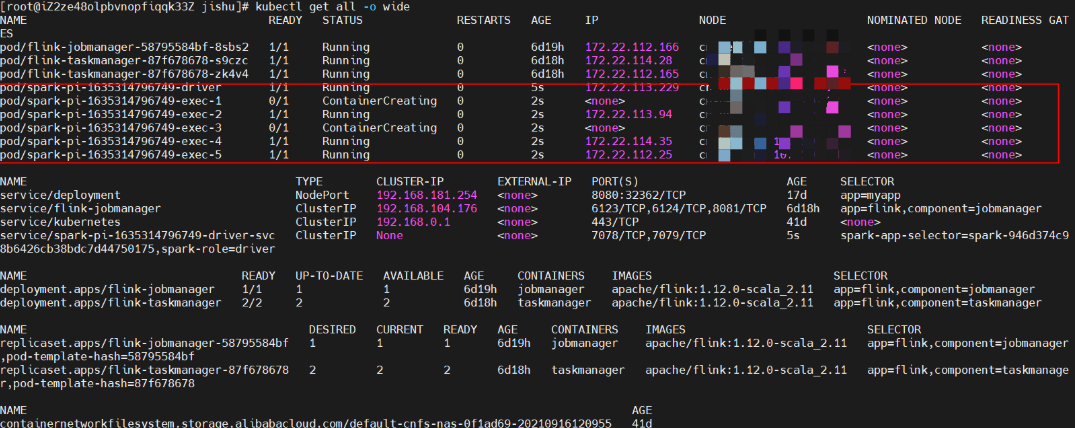This screenshot has height=428, width=1075.
Task: Click pod/spark-pi-1635314796749-exec-2 name
Action: tap(111, 114)
